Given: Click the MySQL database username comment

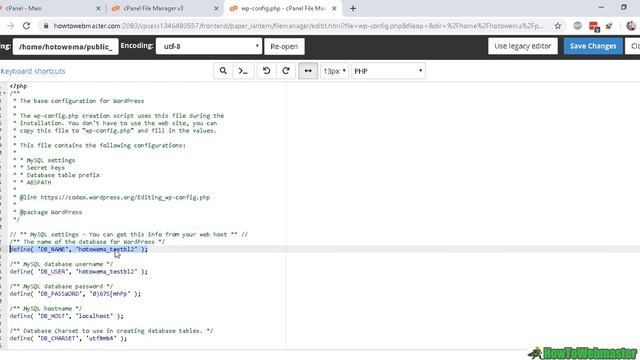Looking at the screenshot, I should click(61, 264).
